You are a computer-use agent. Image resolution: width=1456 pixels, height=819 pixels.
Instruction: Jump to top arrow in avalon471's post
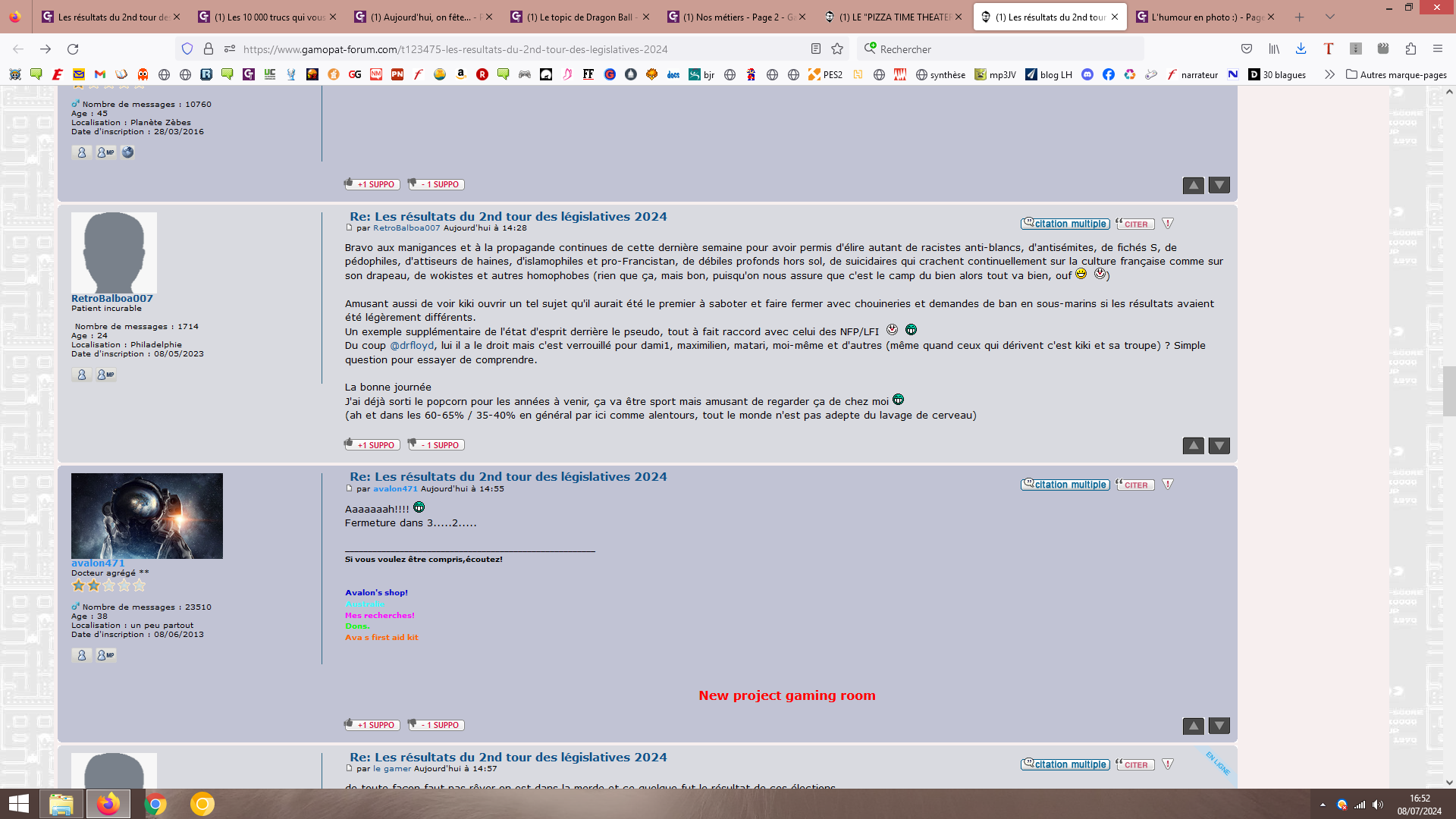click(1194, 726)
